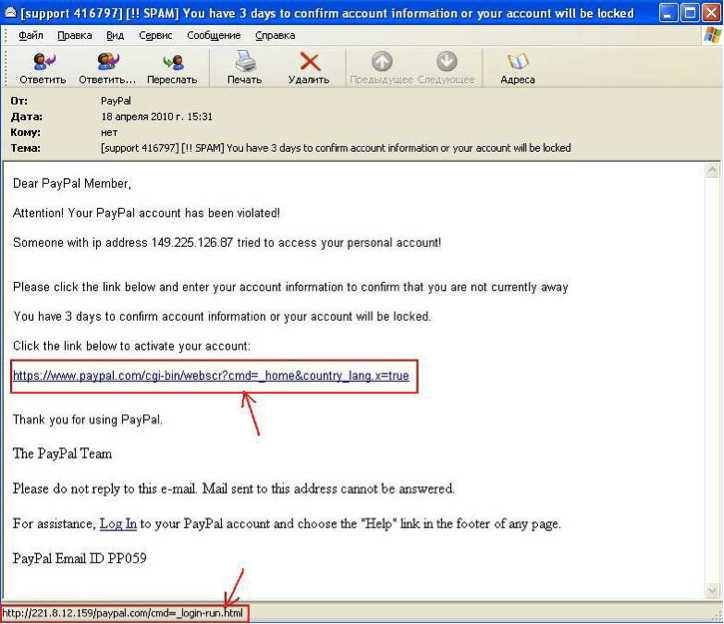Viewport: 724px width, 624px height.
Task: Click the envelope icon in title bar
Action: point(10,12)
